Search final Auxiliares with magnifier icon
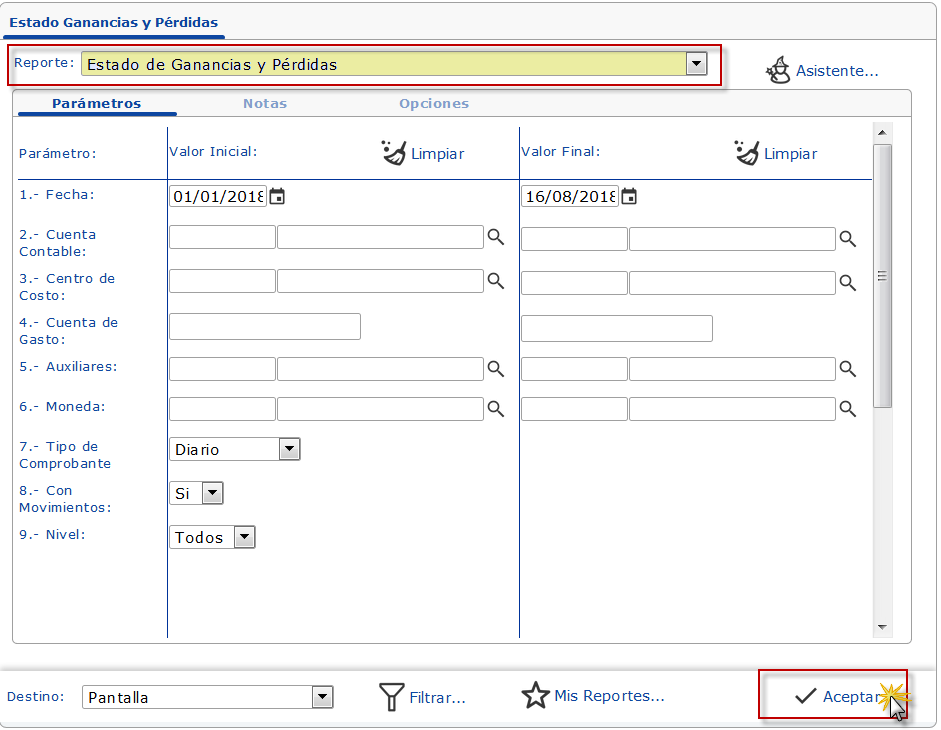The height and width of the screenshot is (730, 941). coord(847,369)
